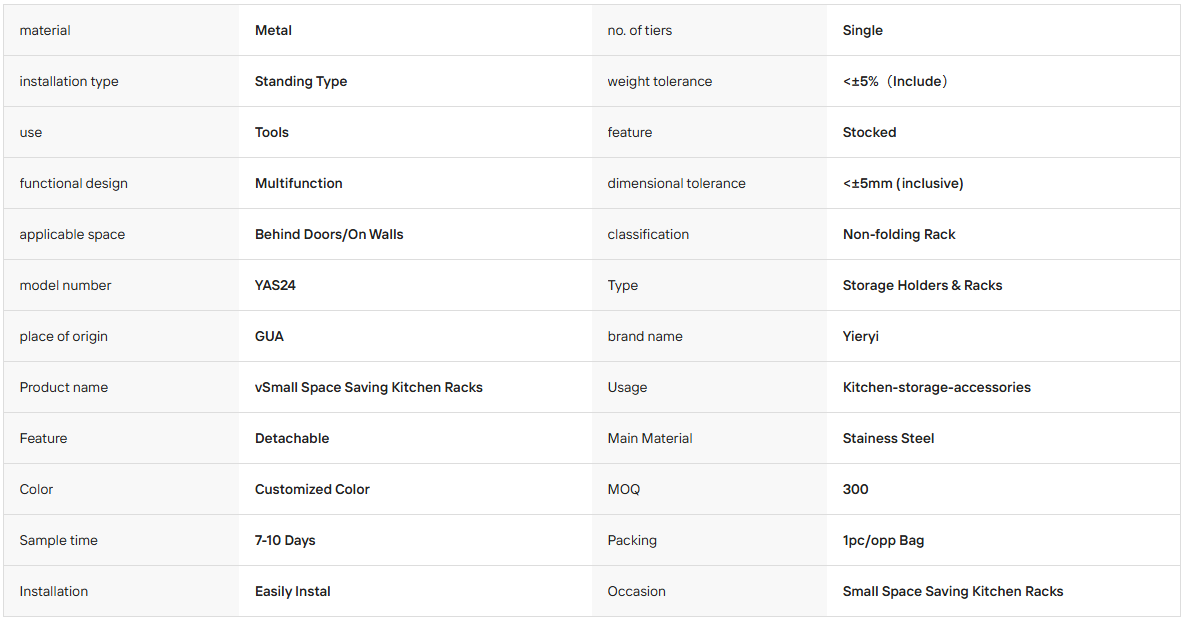Click the '7-10 Days' sample time
Viewport: 1186px width, 620px height.
click(285, 541)
